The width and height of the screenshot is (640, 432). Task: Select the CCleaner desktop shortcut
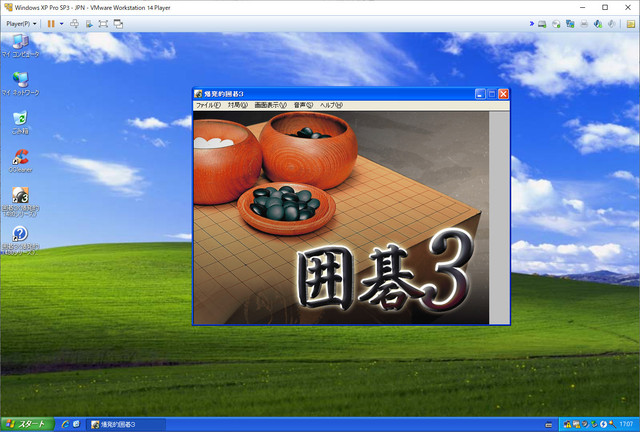(20, 160)
